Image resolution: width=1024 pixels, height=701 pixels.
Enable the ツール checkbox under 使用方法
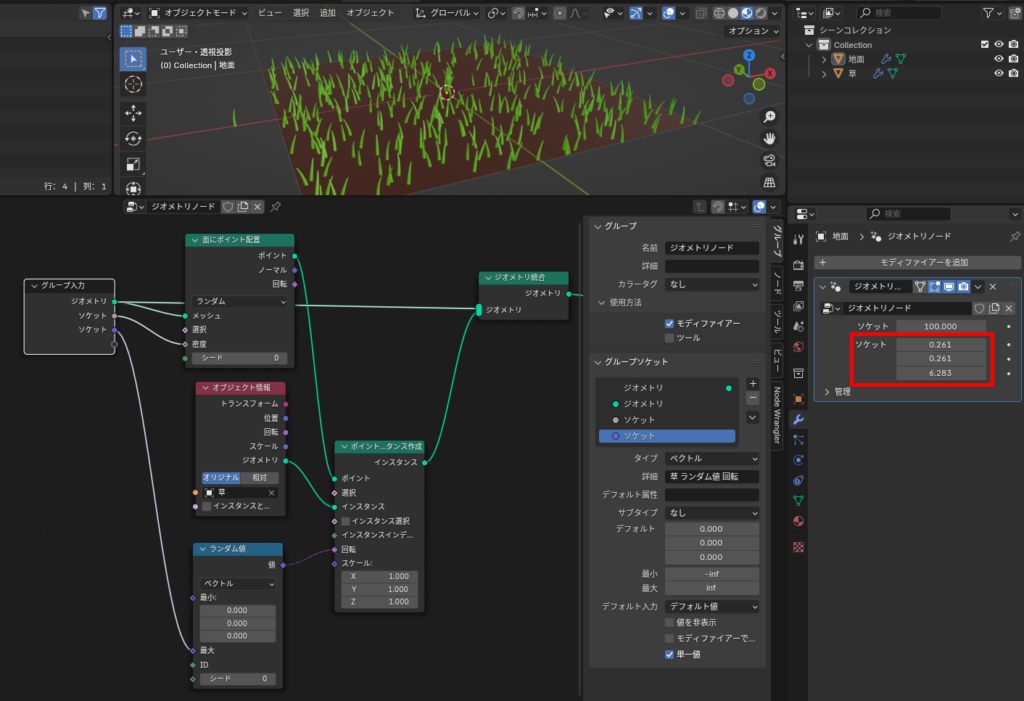(x=670, y=338)
